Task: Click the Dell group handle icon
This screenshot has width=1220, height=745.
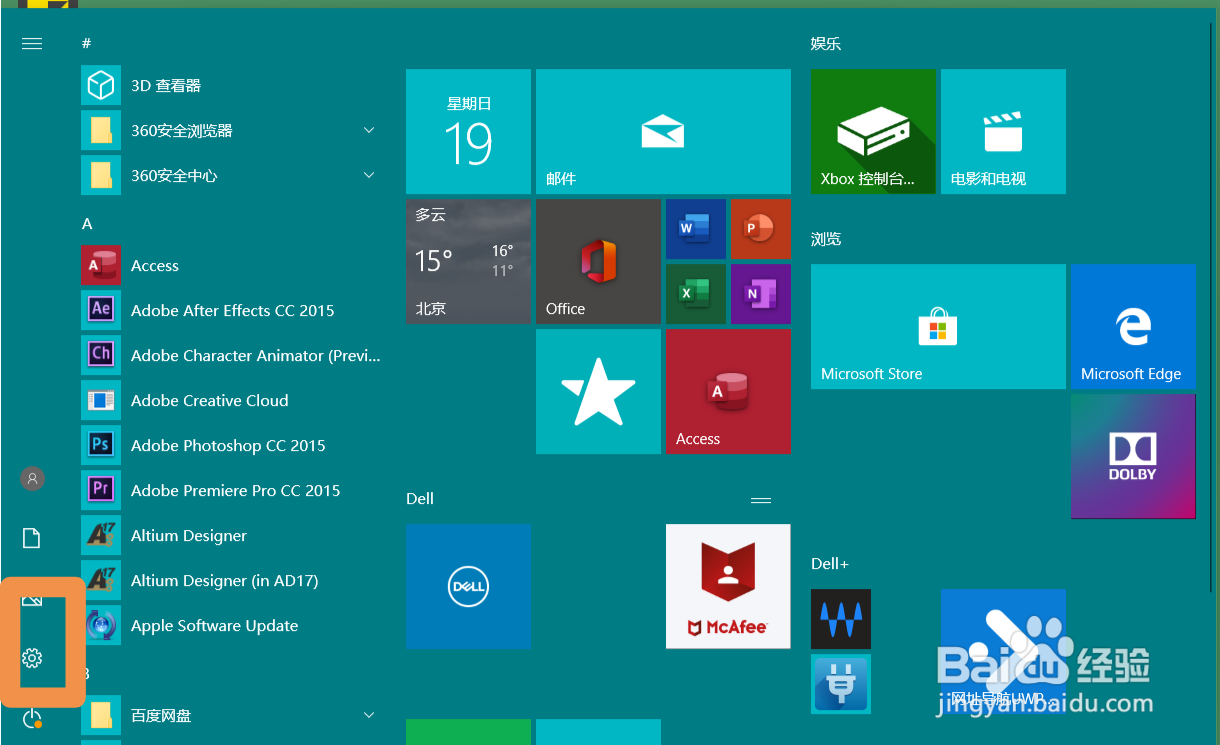Action: coord(761,499)
